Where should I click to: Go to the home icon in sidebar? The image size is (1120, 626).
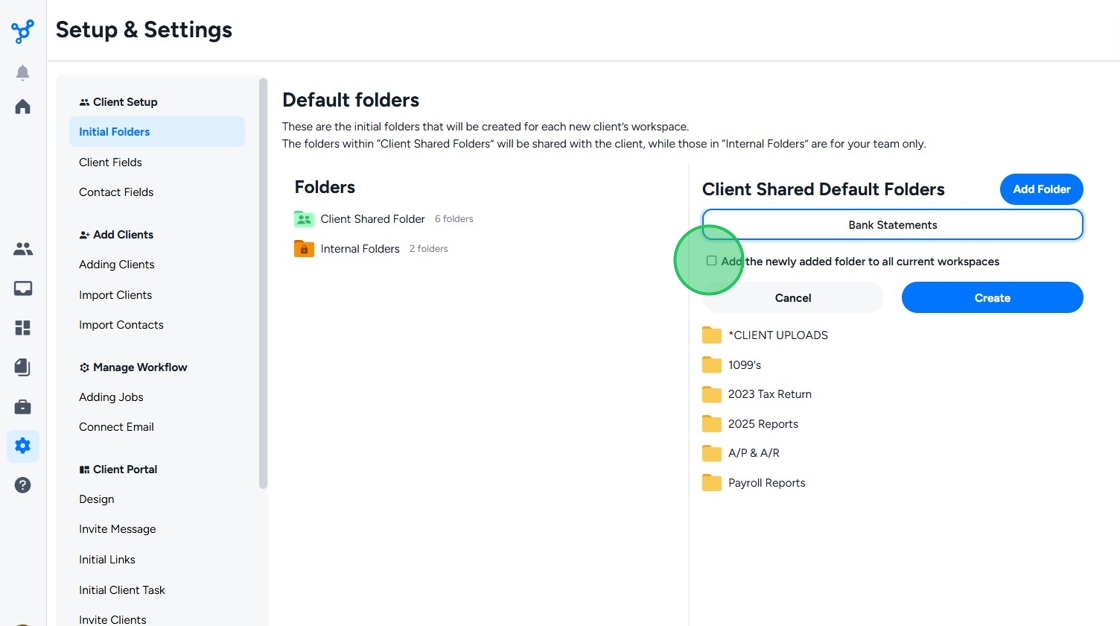[x=22, y=107]
